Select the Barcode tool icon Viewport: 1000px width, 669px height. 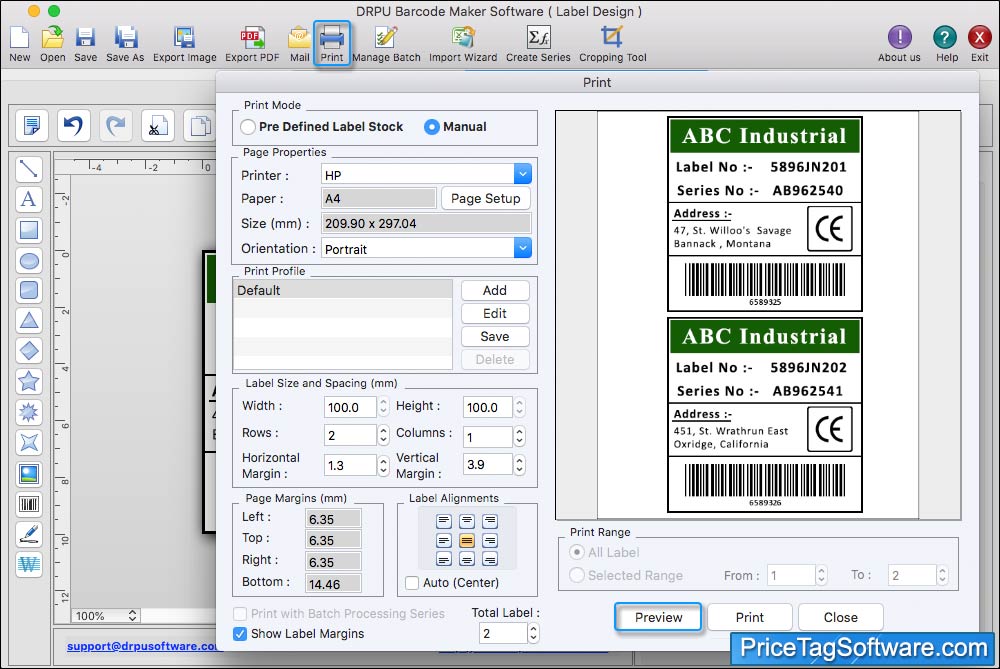29,504
